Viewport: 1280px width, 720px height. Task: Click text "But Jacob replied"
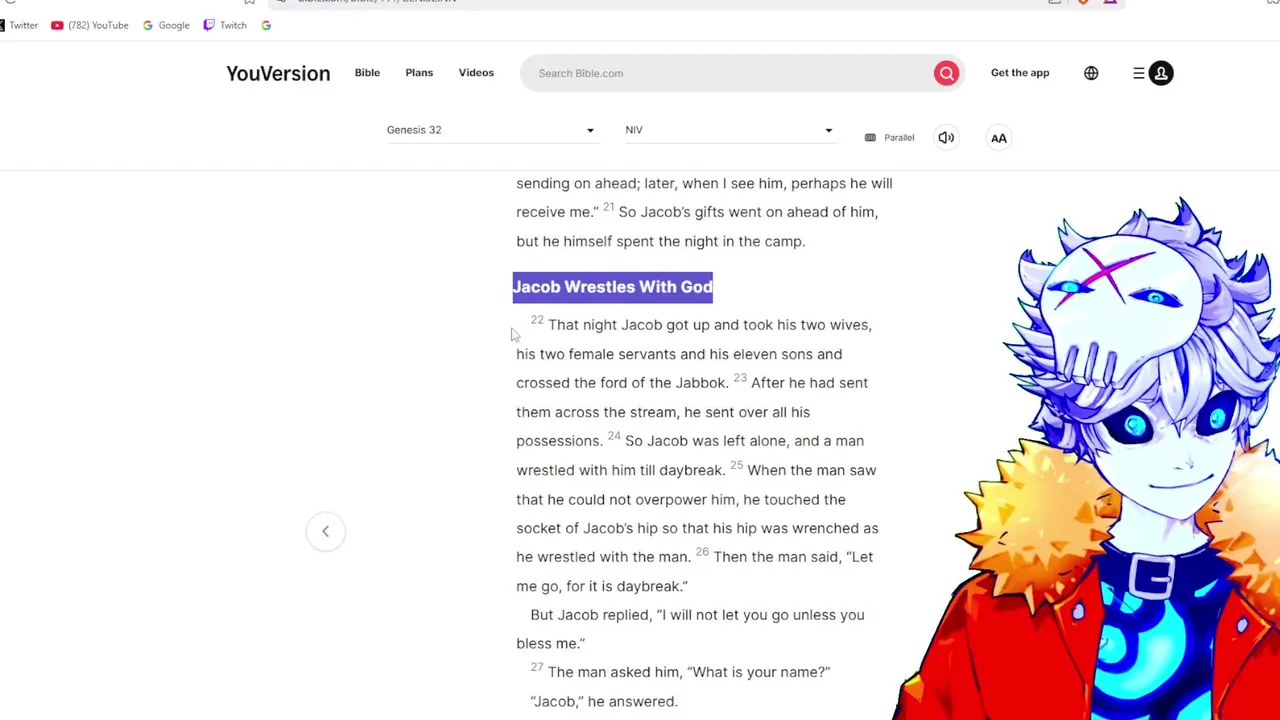(589, 615)
